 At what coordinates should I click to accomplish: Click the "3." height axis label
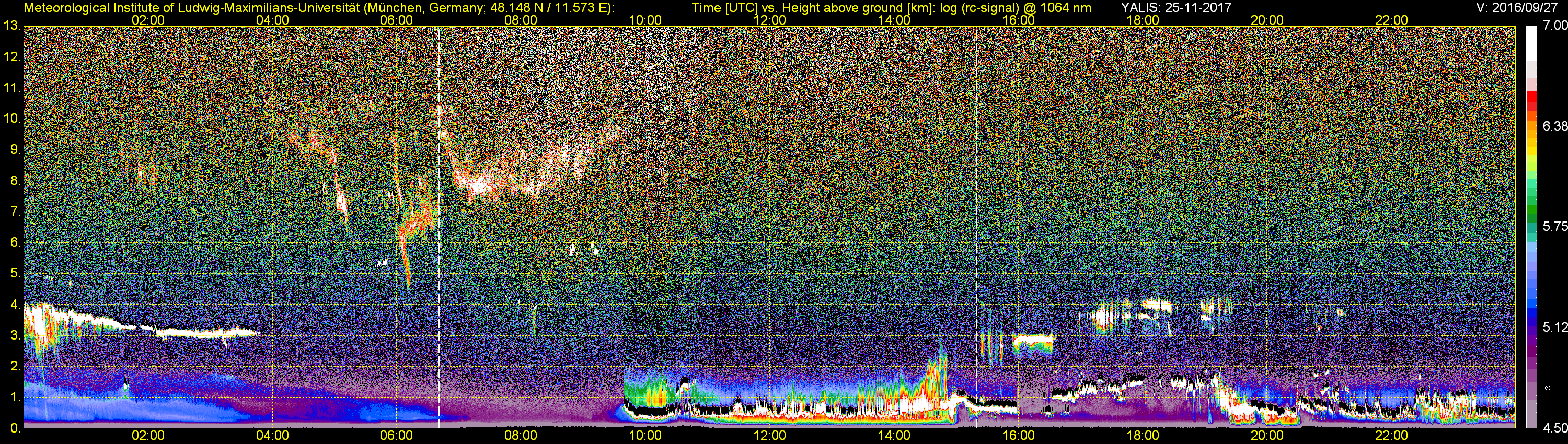tap(15, 335)
